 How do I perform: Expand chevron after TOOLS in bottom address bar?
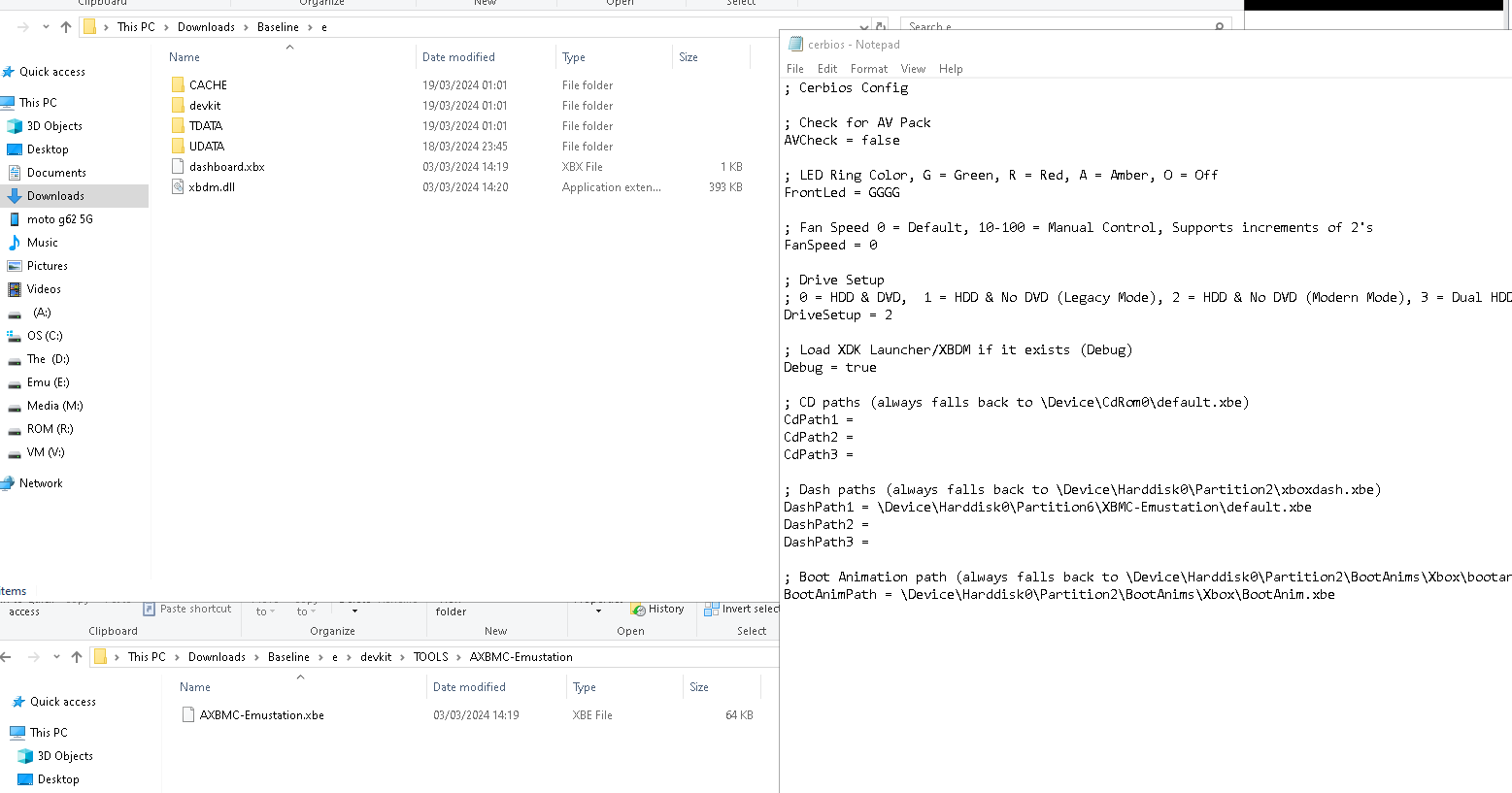(459, 657)
